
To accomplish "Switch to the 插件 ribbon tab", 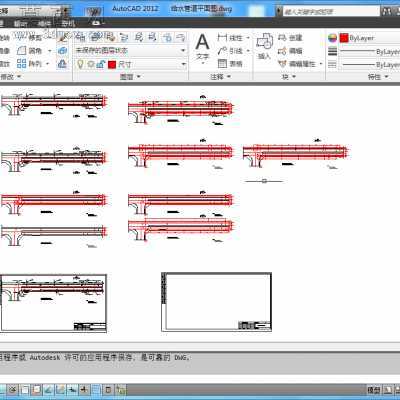I will tap(45, 24).
